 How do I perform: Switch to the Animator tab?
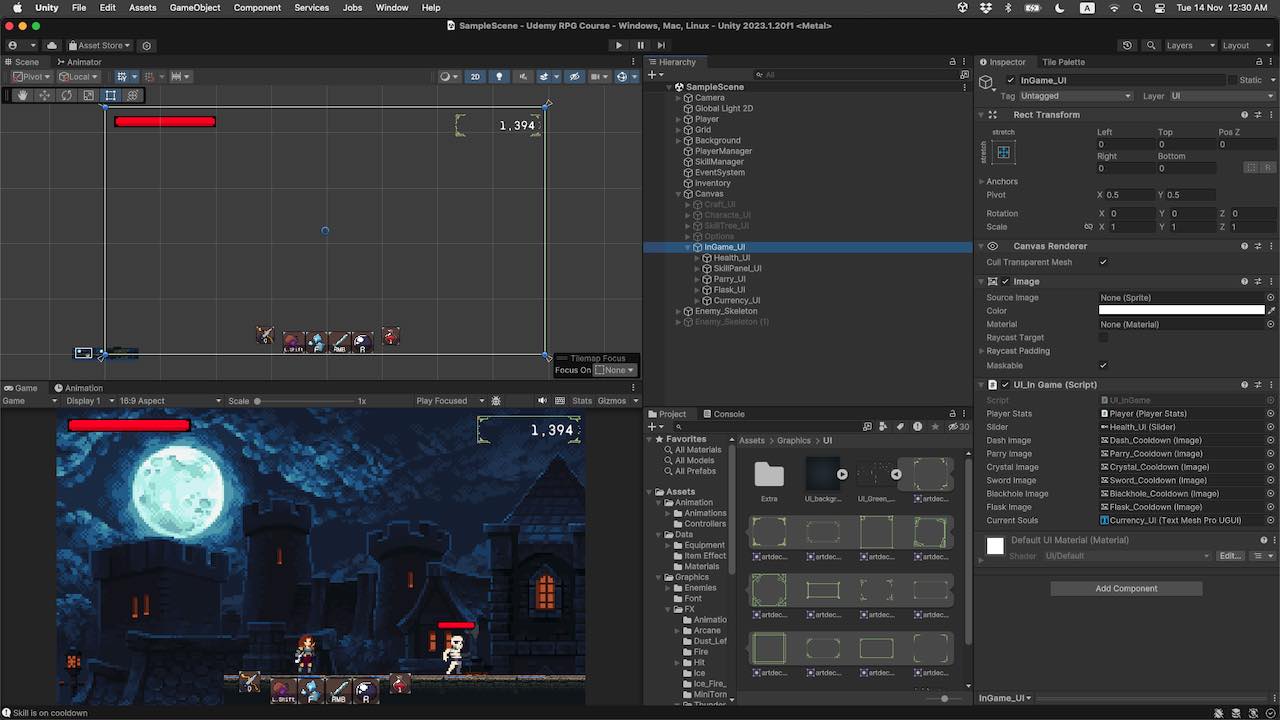click(78, 62)
